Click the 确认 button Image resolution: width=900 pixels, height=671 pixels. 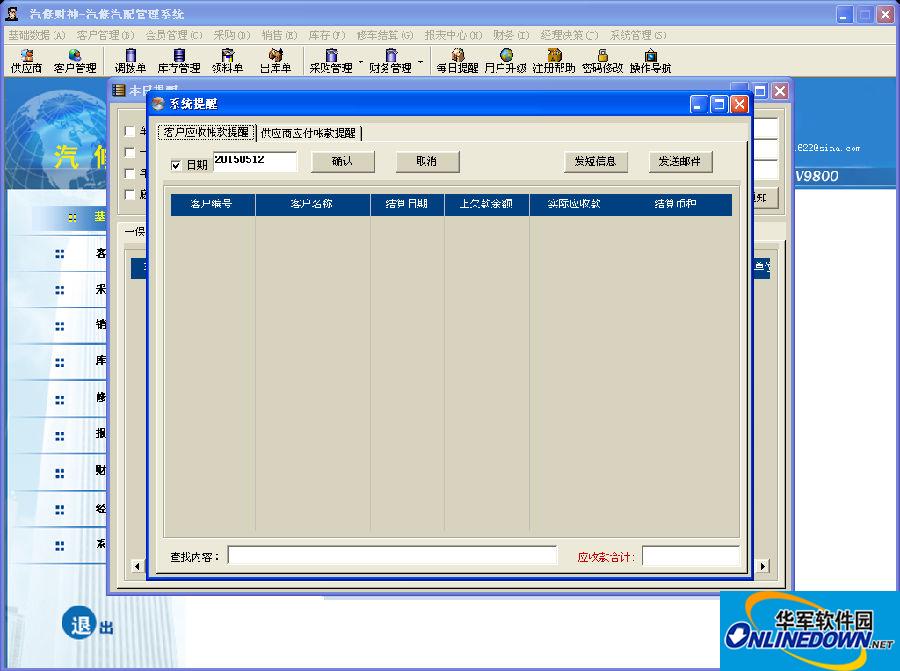tap(343, 161)
